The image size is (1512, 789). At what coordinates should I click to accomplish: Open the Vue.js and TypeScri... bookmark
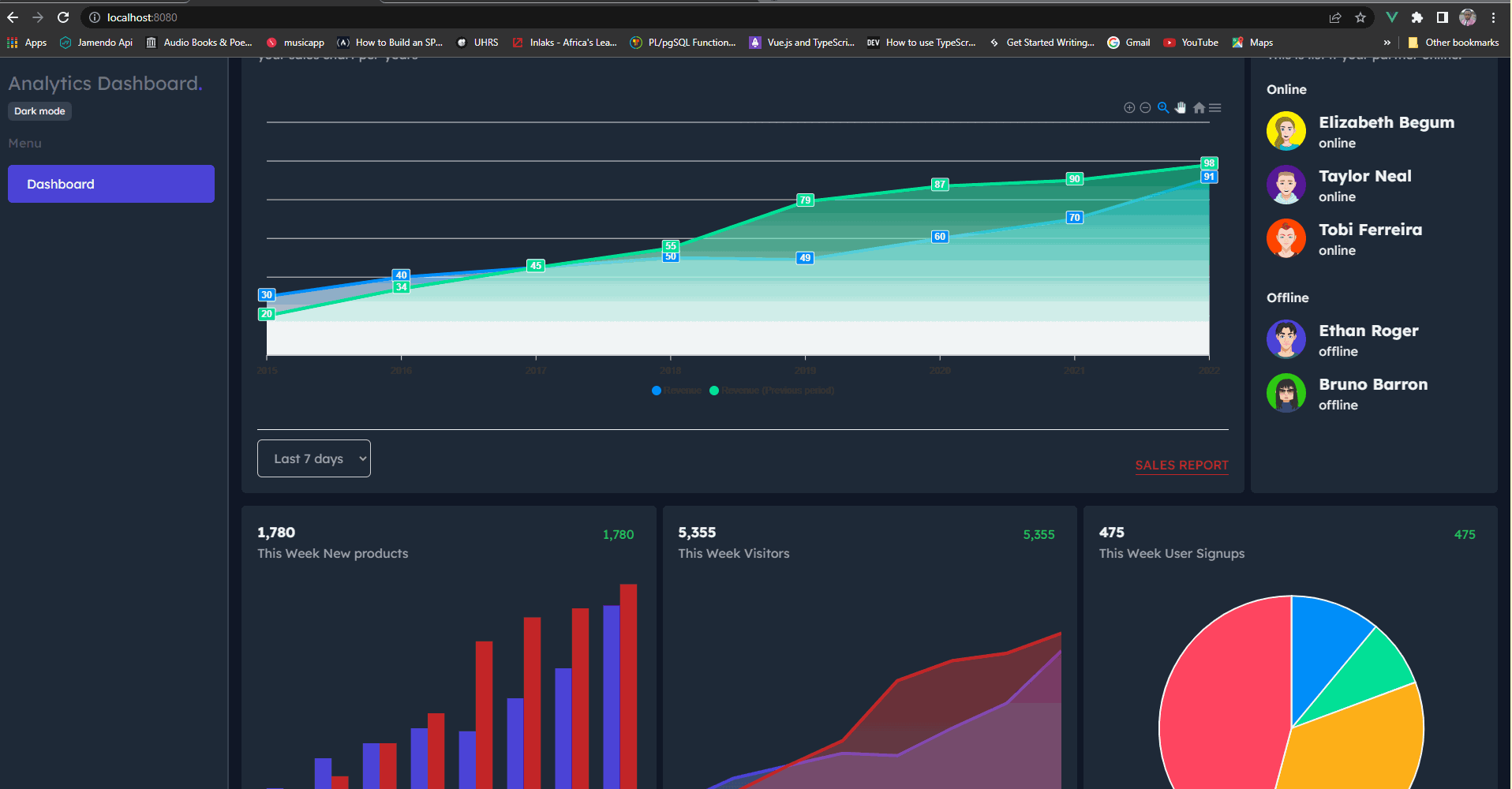pos(802,43)
